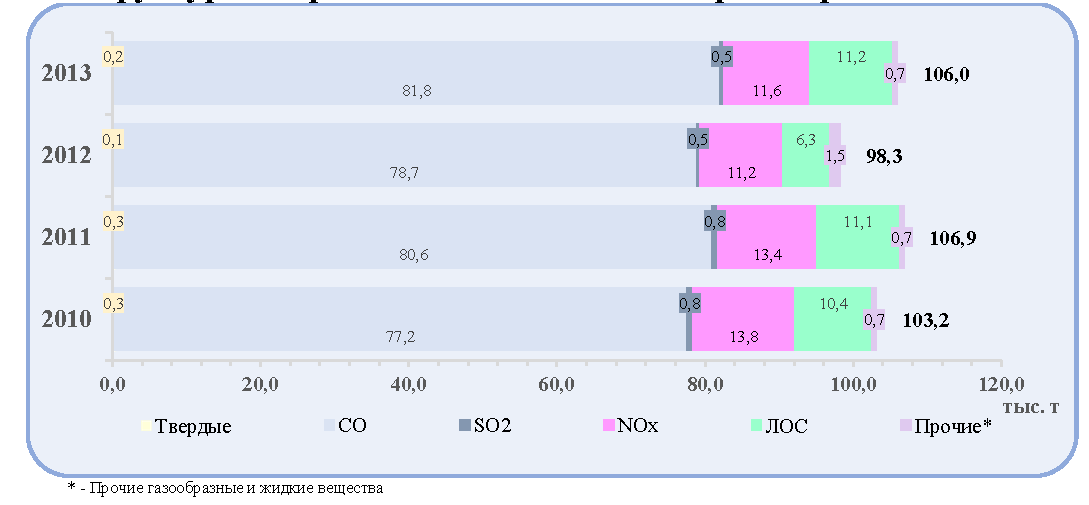1089x505 pixels.
Task: Select the 2011 ЛОС segment labeled 11,1
Action: (857, 237)
